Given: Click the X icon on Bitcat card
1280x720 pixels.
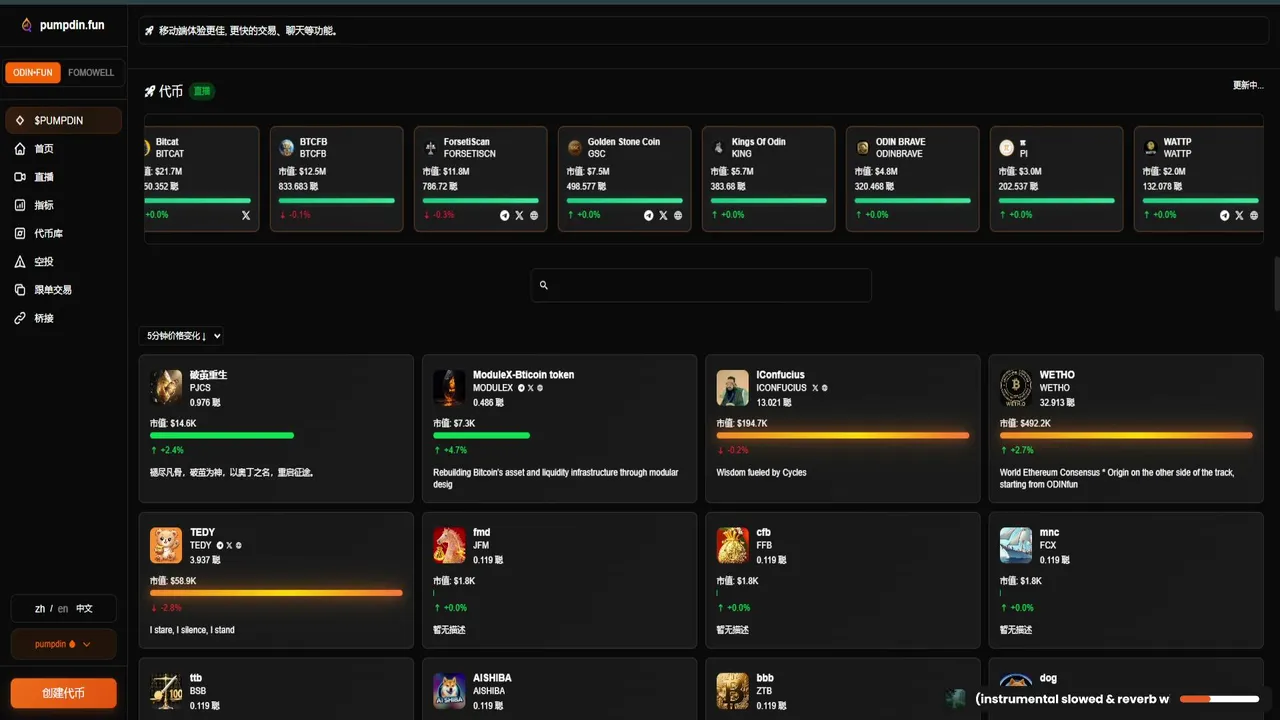Looking at the screenshot, I should (x=246, y=215).
